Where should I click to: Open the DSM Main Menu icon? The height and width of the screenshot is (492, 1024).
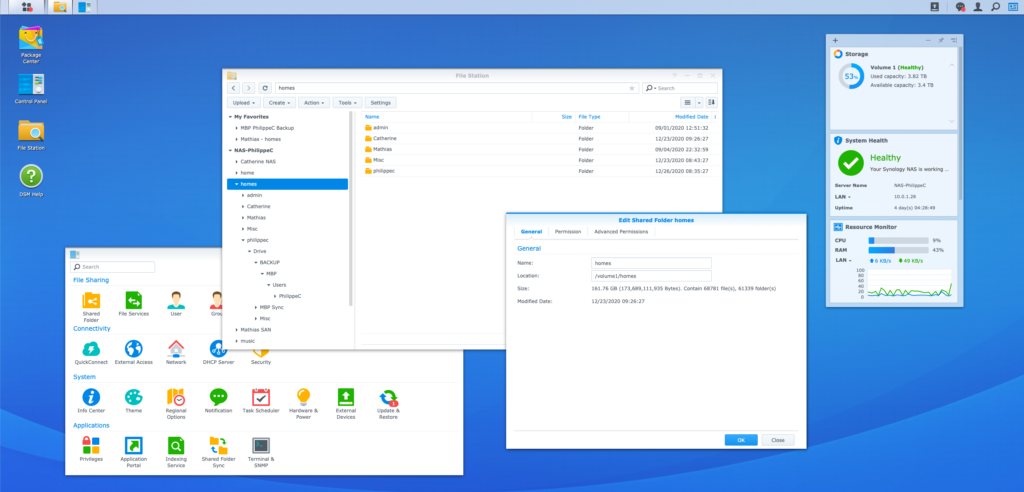coord(27,7)
